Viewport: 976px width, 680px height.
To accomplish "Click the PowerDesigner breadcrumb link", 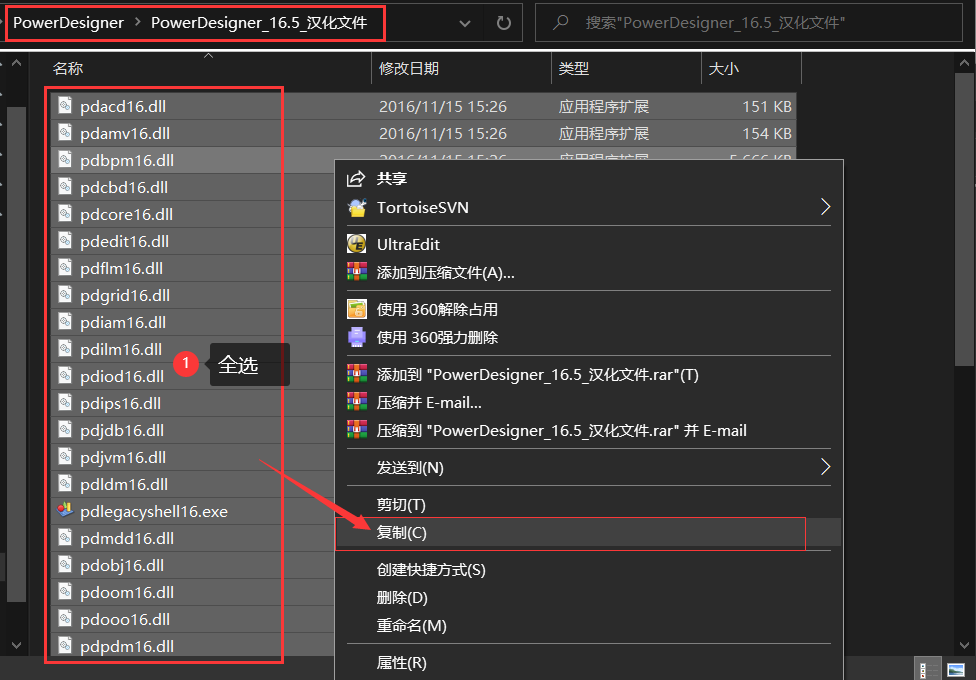I will [68, 21].
